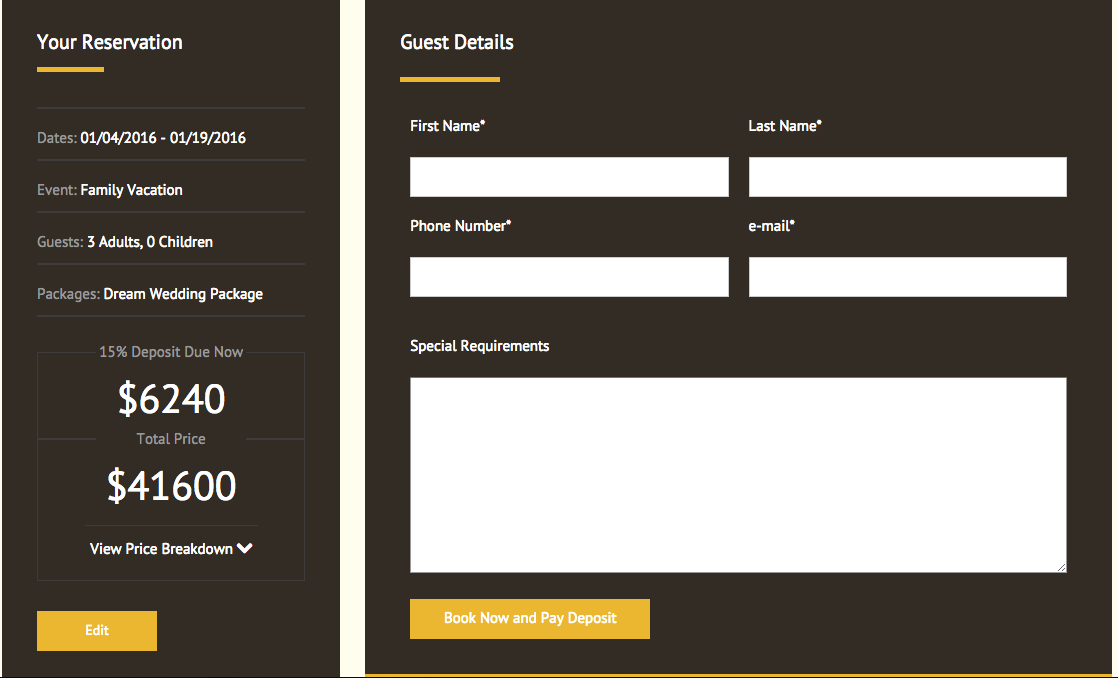1118x678 pixels.
Task: Grab the Special Requirements textarea resize handle
Action: coord(1061,567)
